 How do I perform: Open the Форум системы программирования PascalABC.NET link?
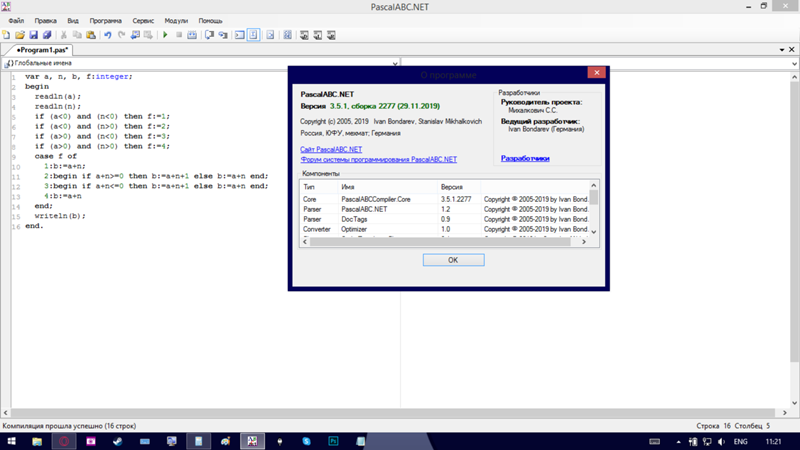(379, 160)
